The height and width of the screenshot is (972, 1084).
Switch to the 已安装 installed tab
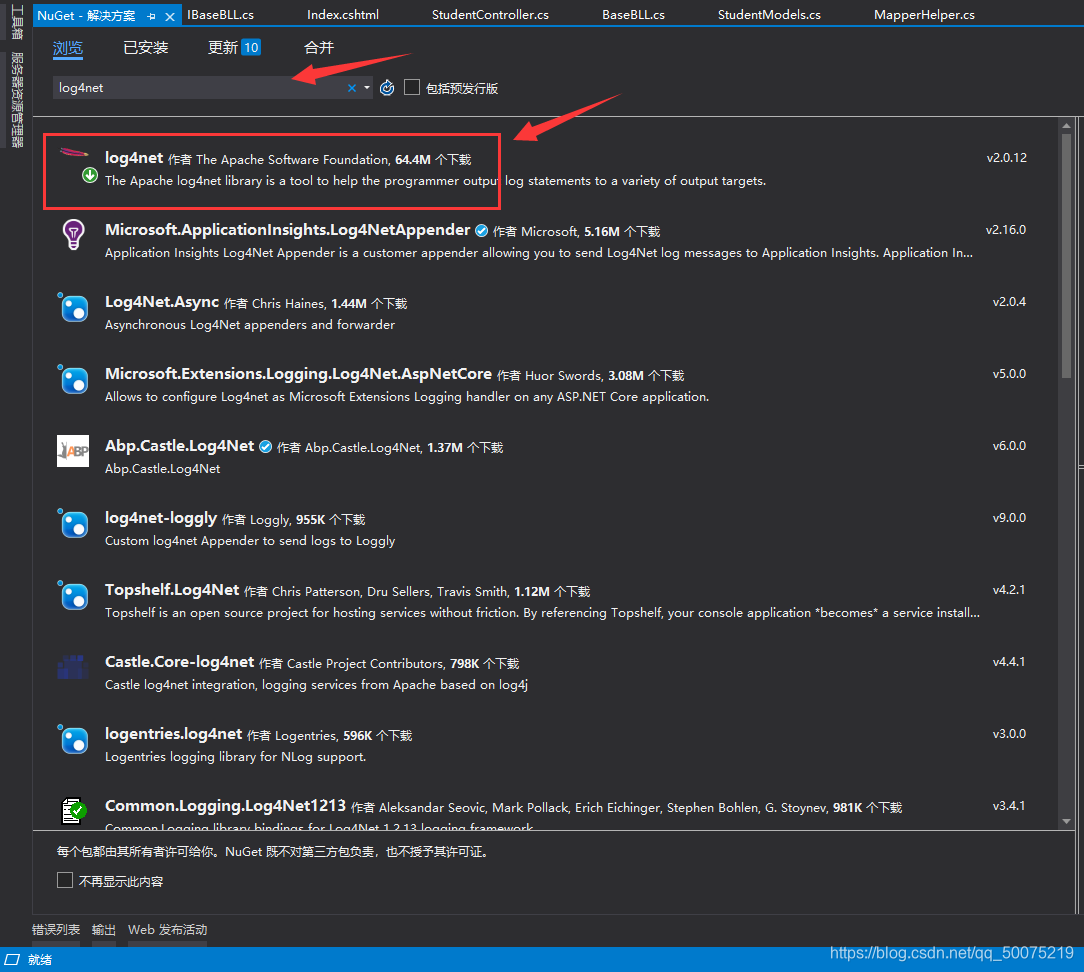coord(146,48)
